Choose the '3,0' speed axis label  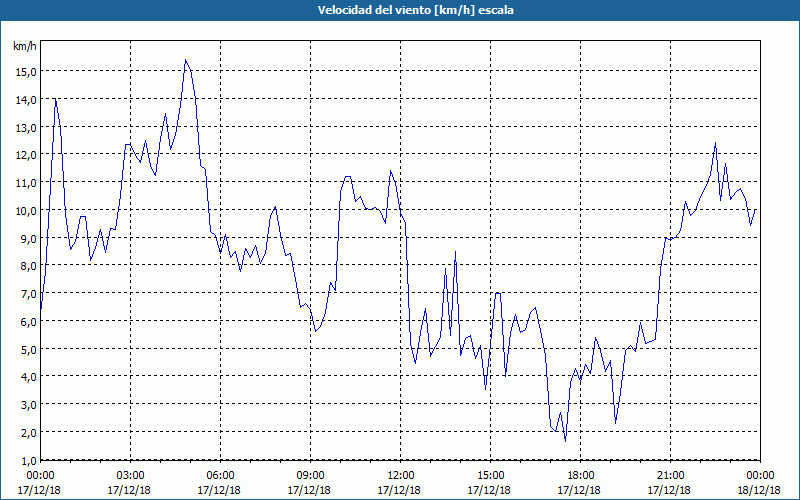(x=28, y=405)
